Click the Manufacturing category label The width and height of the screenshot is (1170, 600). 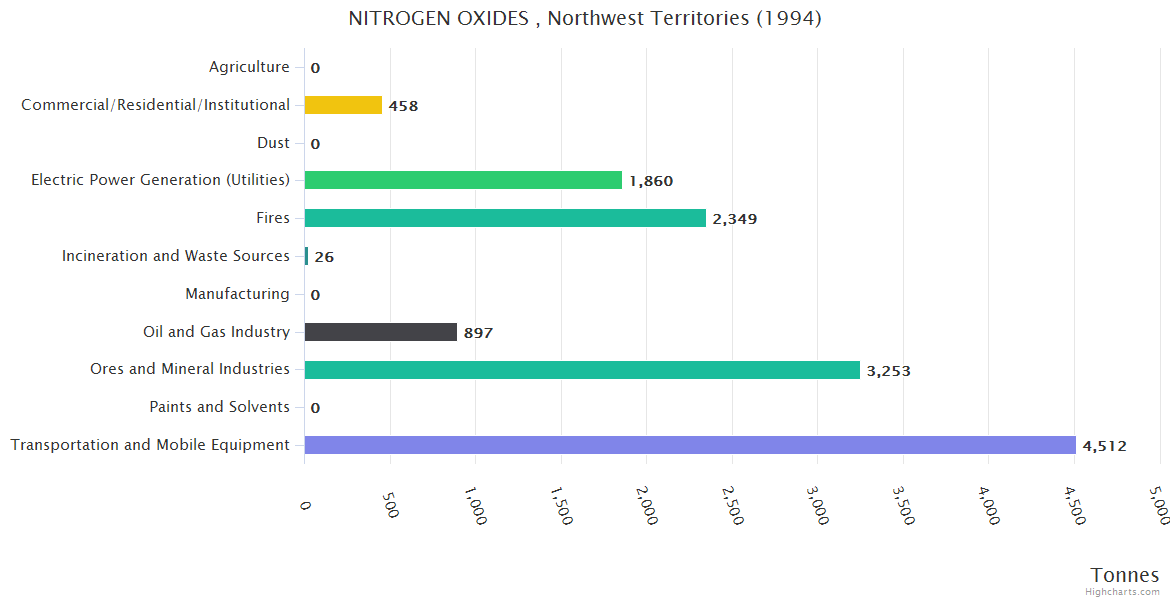[x=237, y=294]
